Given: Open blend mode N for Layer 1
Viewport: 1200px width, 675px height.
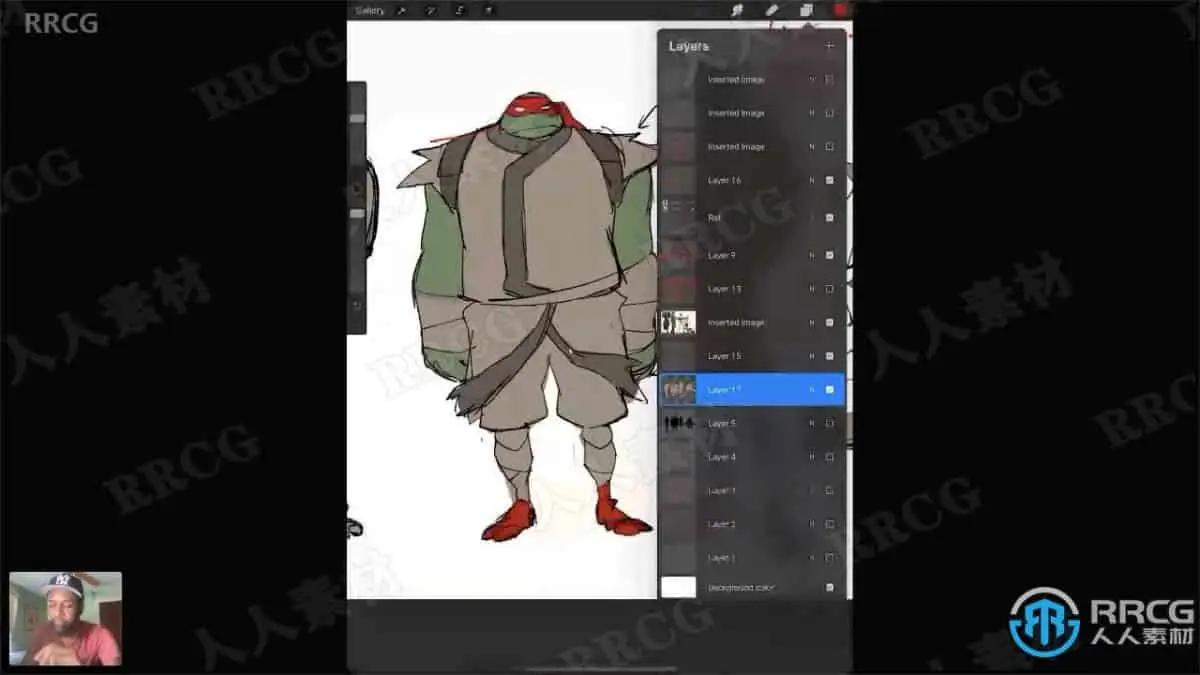Looking at the screenshot, I should tap(811, 558).
